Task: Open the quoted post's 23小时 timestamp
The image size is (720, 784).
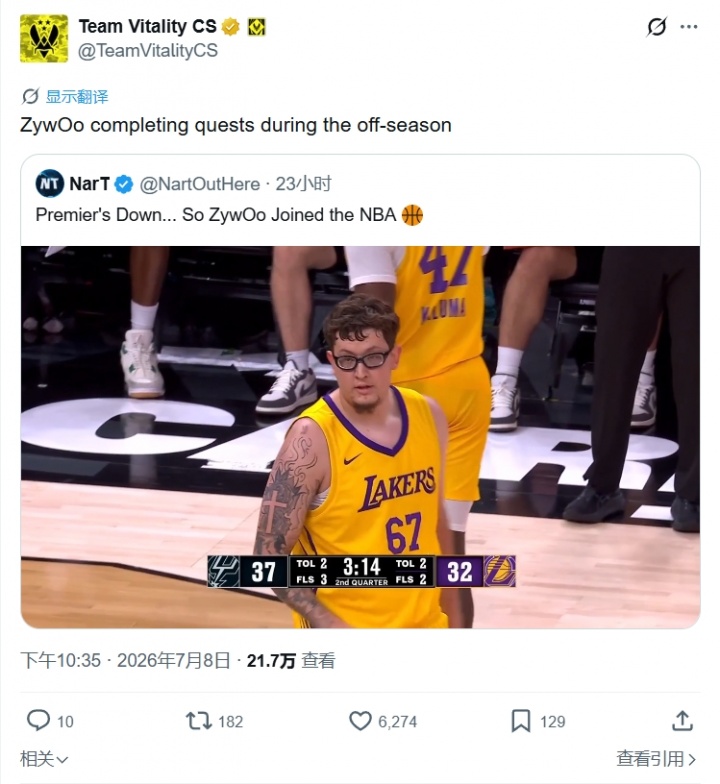Action: pyautogui.click(x=304, y=184)
